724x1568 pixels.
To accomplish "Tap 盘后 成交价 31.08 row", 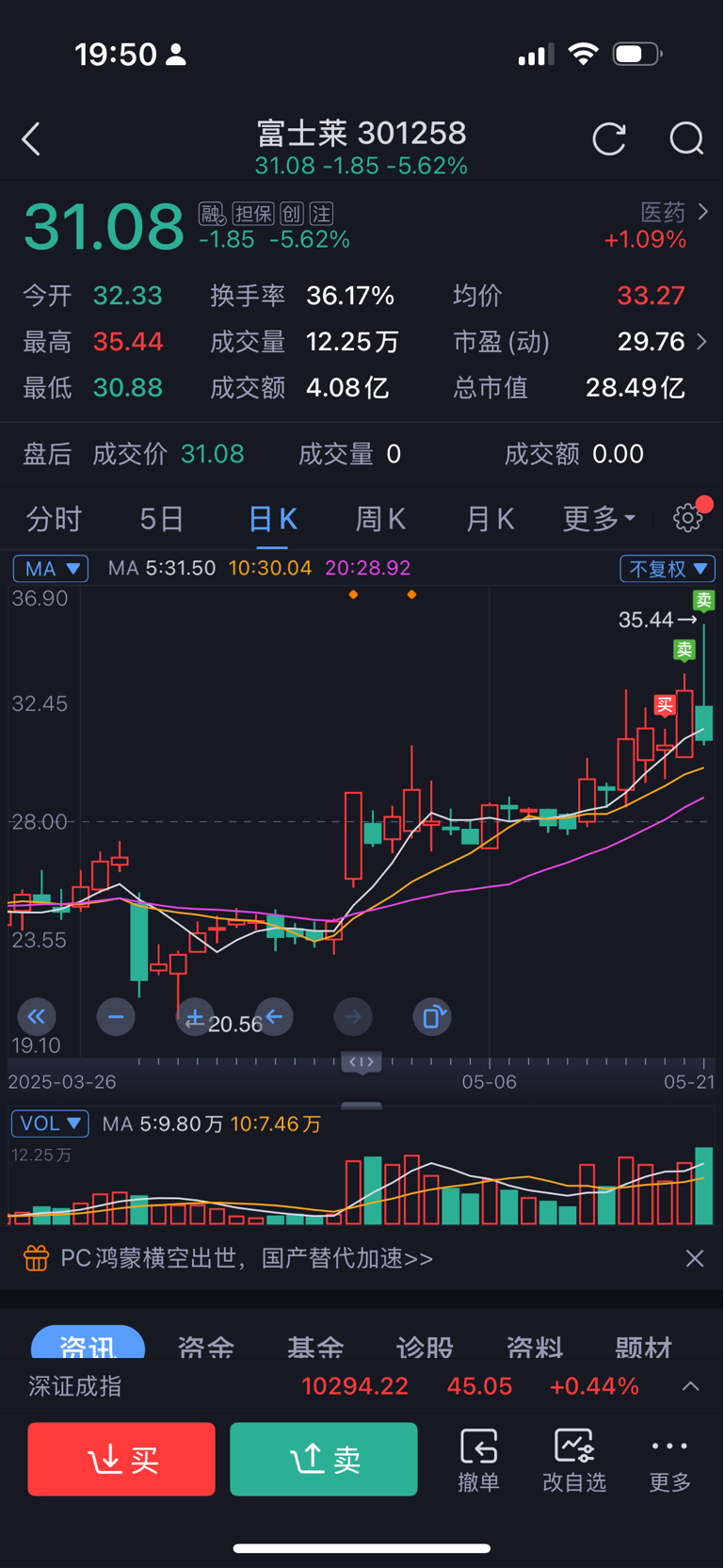I will point(134,454).
